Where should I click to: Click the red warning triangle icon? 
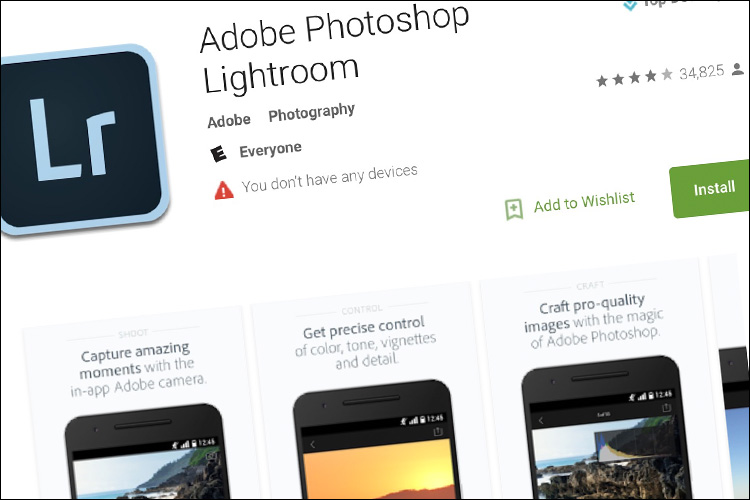224,190
